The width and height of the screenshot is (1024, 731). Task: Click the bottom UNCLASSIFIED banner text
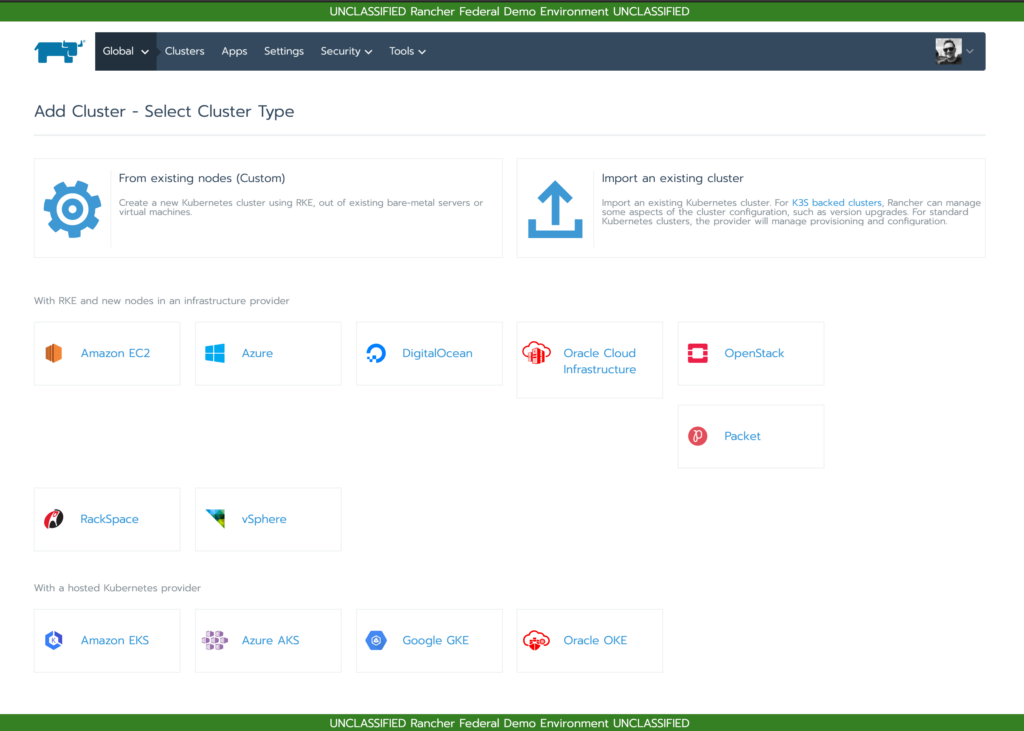coord(509,723)
